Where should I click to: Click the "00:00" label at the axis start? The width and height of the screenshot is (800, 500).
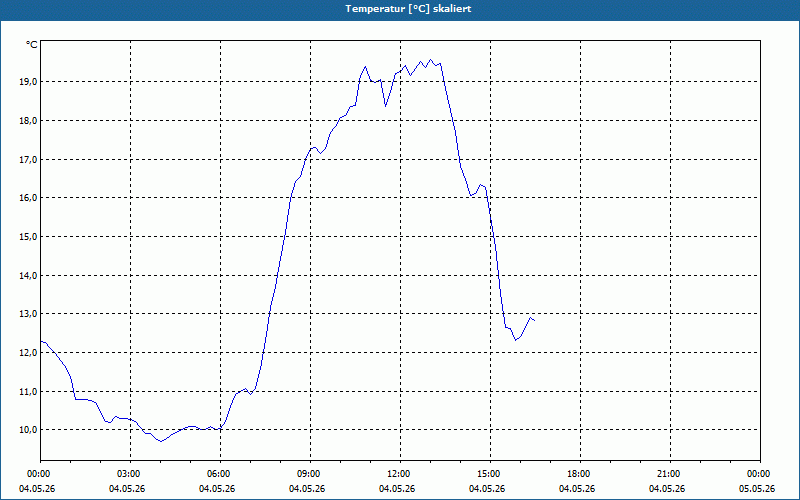click(x=39, y=474)
